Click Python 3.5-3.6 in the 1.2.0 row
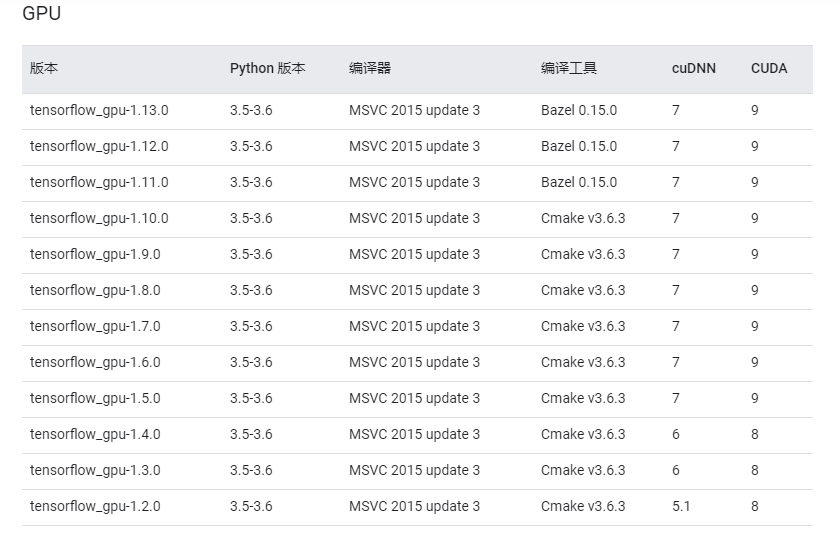The width and height of the screenshot is (840, 533). click(x=251, y=506)
